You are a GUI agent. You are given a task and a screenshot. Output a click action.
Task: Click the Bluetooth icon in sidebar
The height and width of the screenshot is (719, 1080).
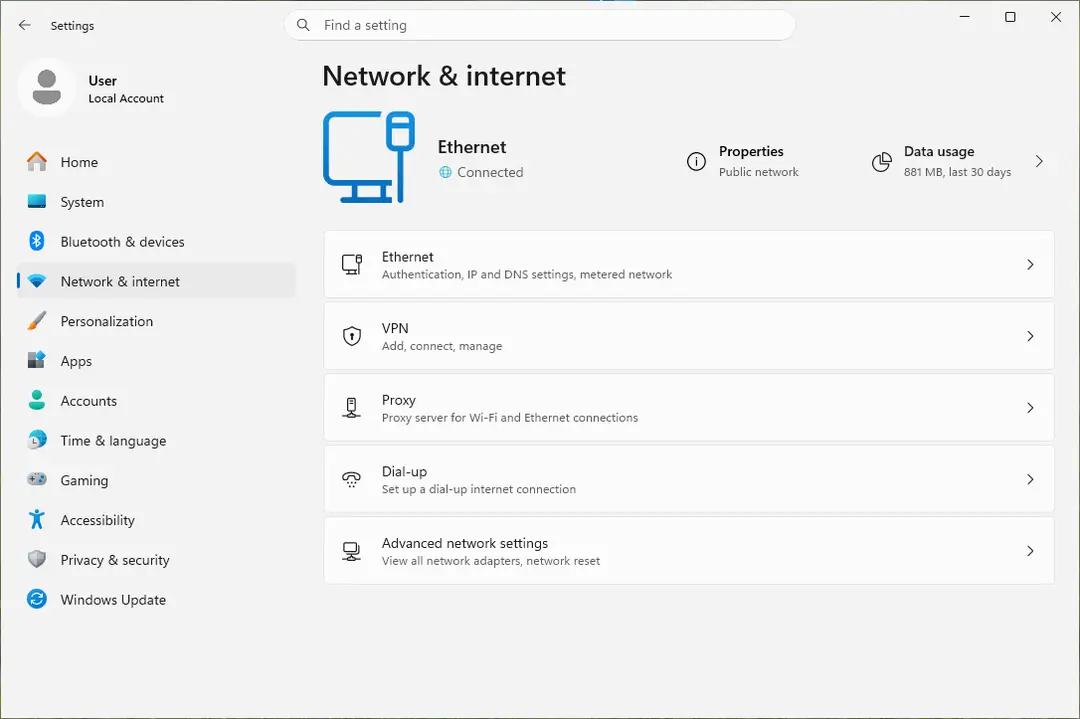coord(37,241)
